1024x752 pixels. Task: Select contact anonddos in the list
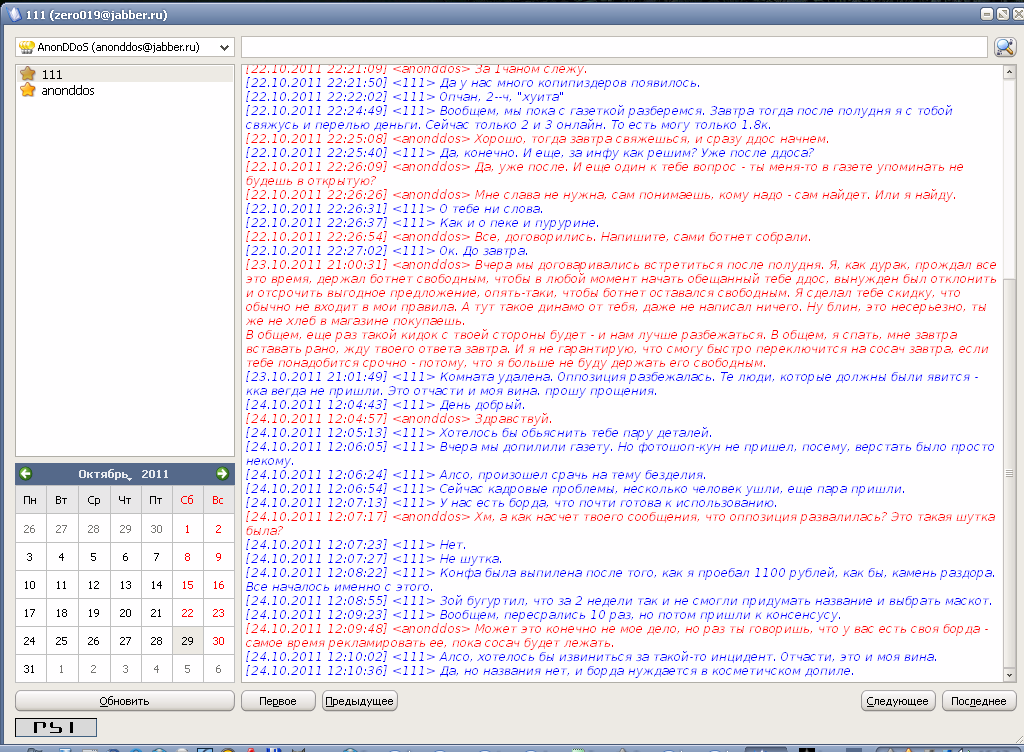[125, 90]
